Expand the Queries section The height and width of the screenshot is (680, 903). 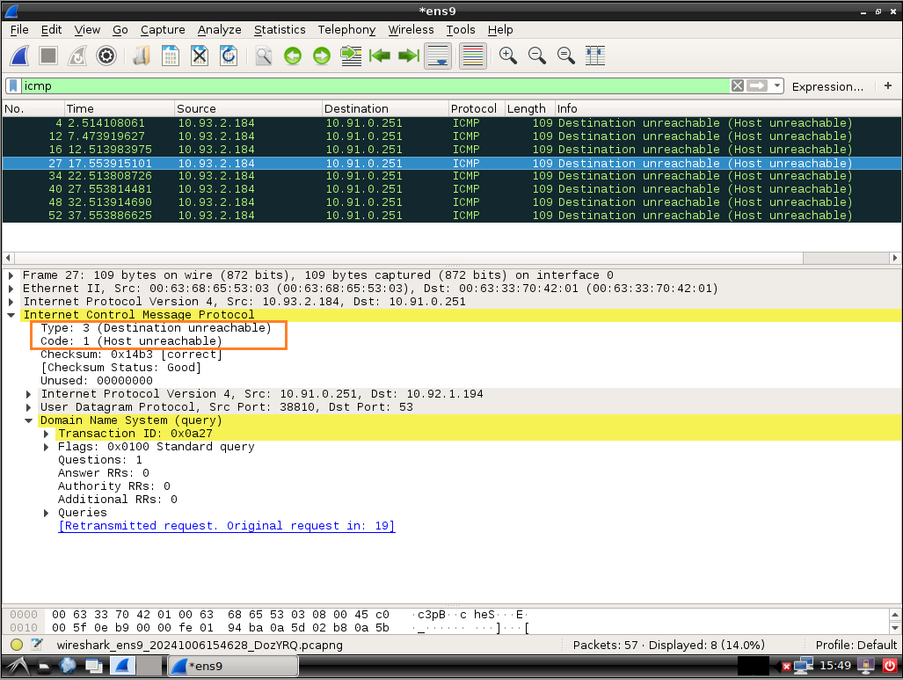coord(47,513)
